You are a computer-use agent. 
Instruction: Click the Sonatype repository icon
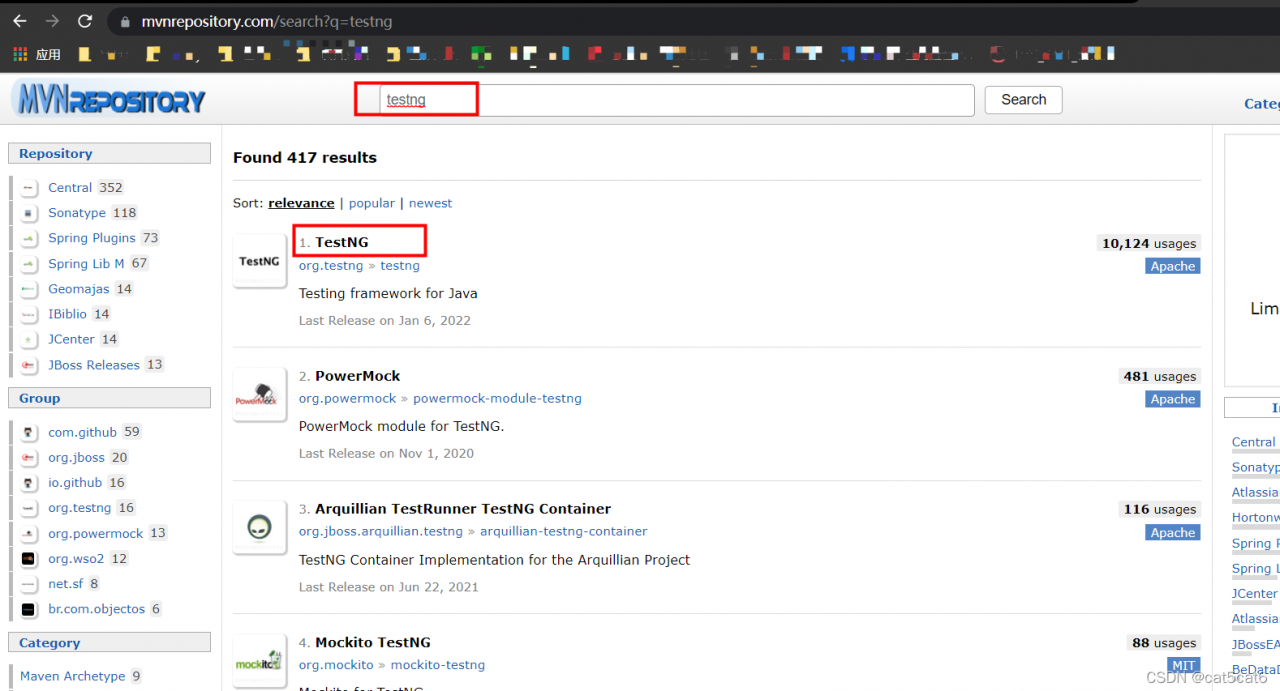click(x=29, y=213)
